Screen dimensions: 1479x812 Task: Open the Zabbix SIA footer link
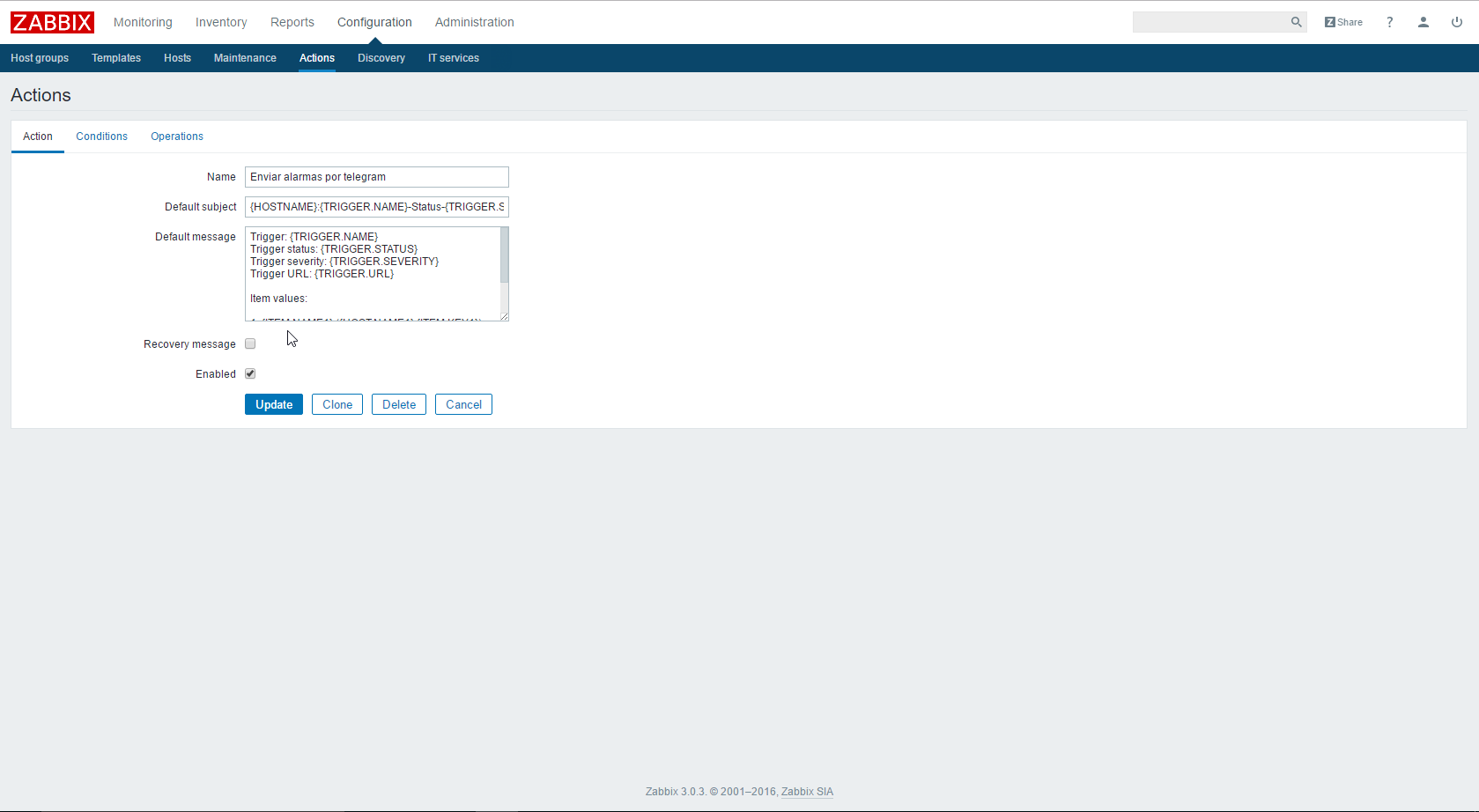pos(807,792)
